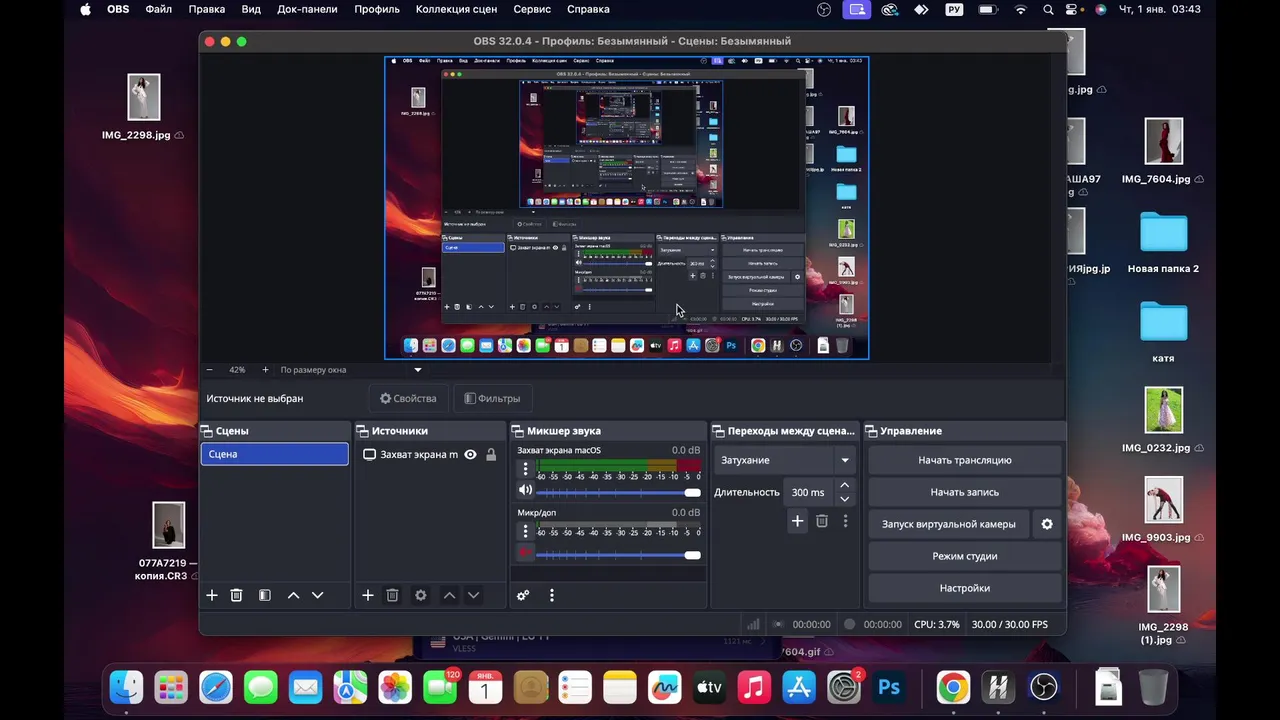
Task: Open scene filters icon in Сцены panel
Action: (x=264, y=595)
